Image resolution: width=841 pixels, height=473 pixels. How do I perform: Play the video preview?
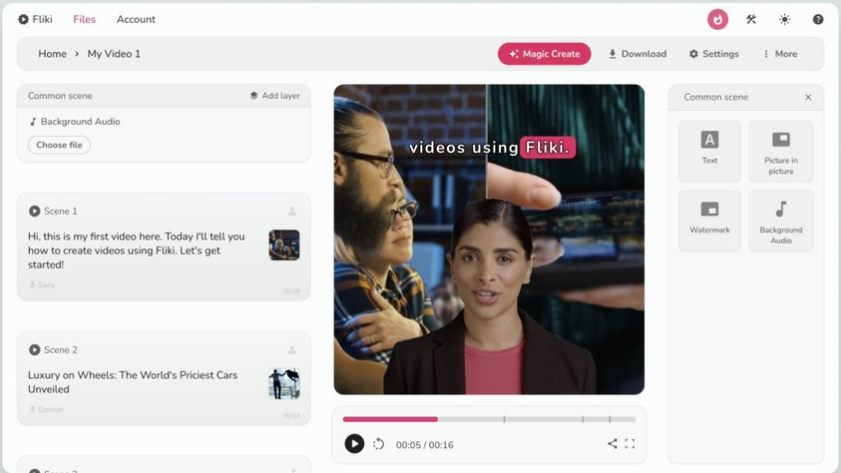(x=354, y=444)
